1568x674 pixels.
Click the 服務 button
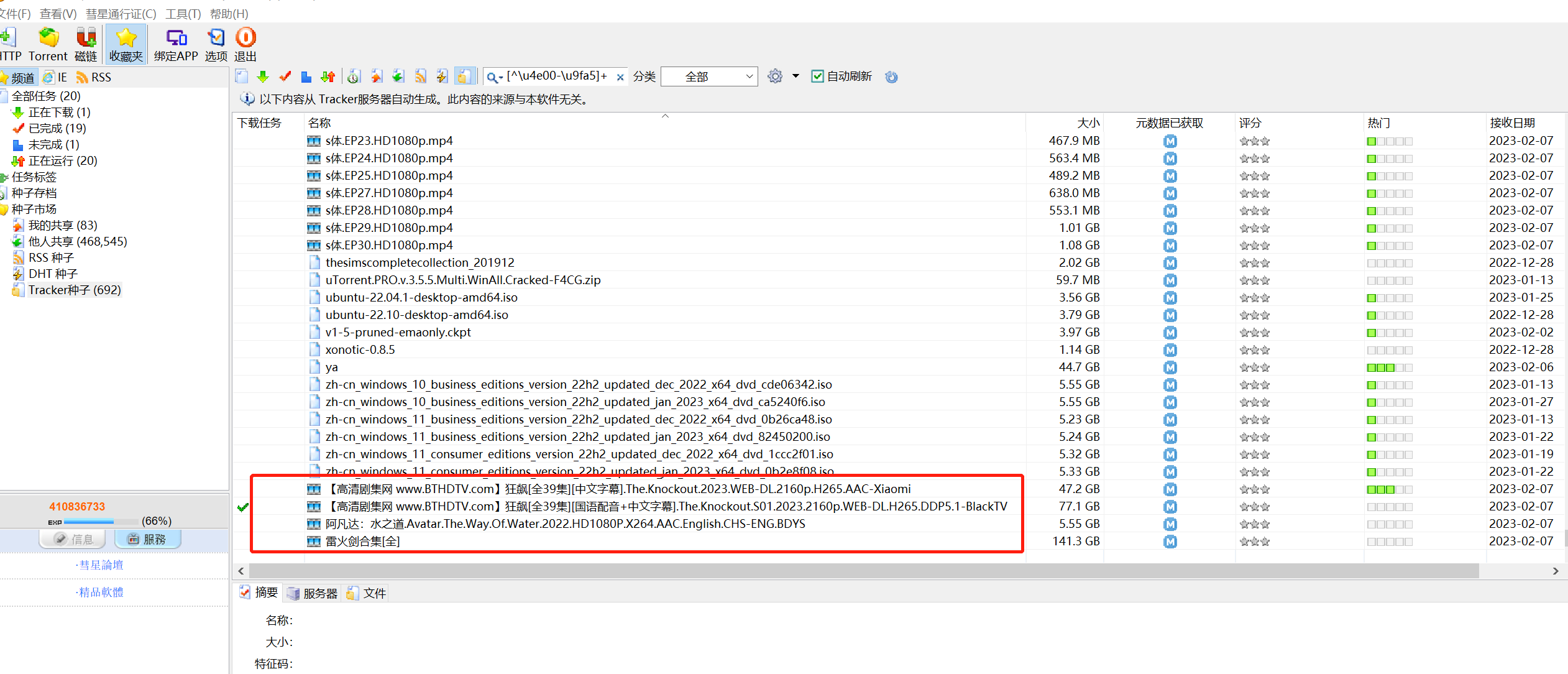(x=147, y=539)
